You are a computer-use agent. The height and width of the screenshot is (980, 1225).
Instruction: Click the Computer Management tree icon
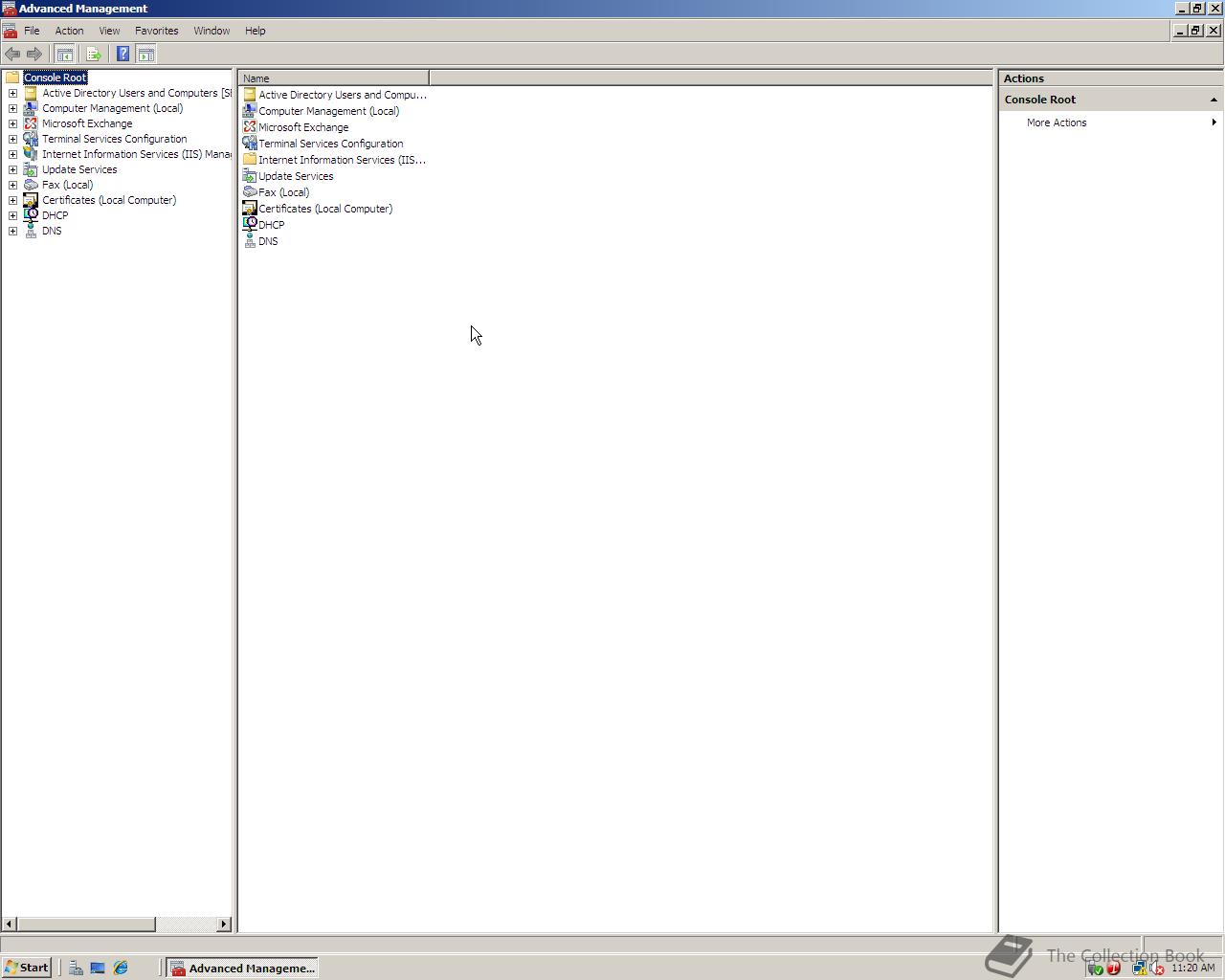tap(31, 108)
